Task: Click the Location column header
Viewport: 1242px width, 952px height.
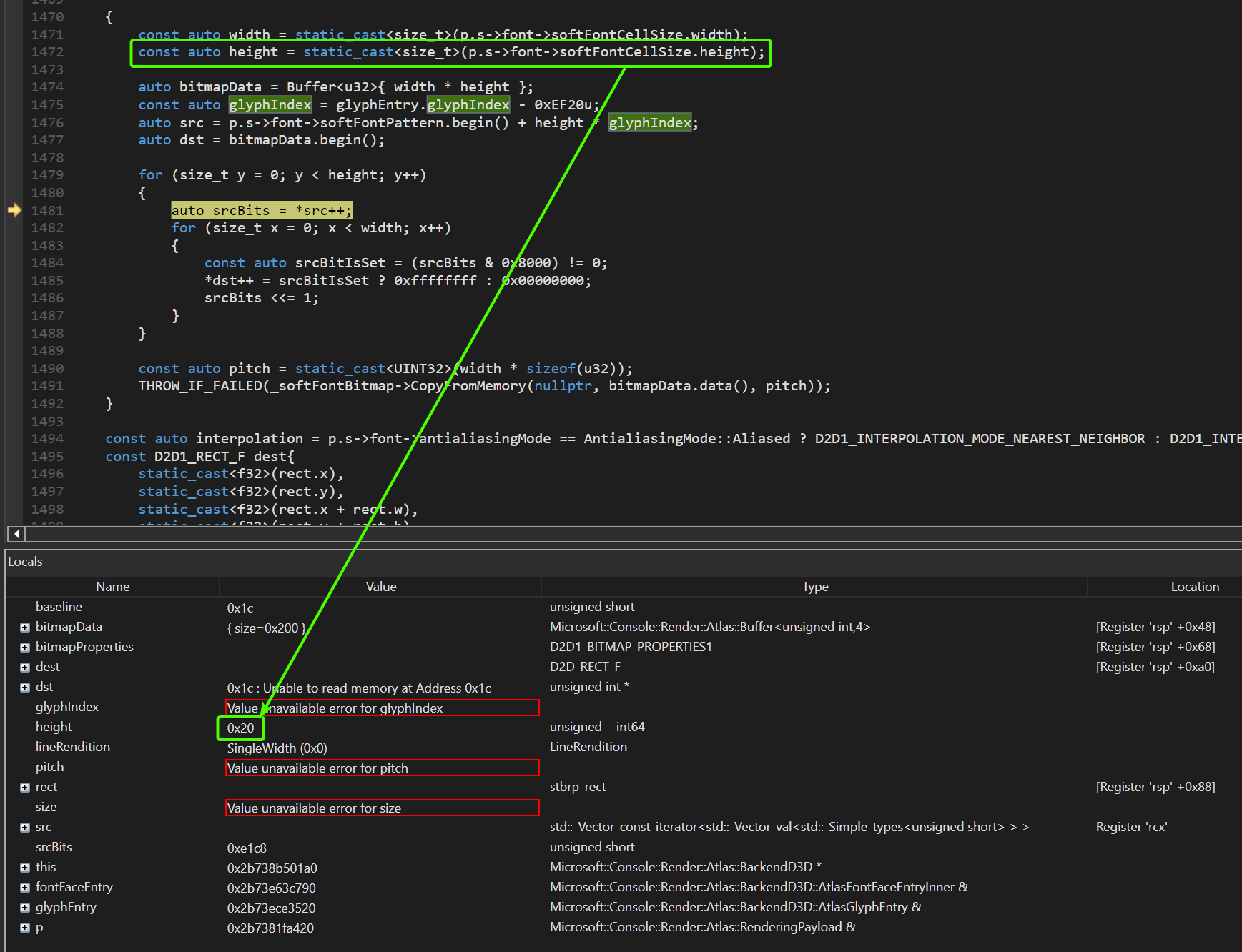Action: pos(1194,586)
